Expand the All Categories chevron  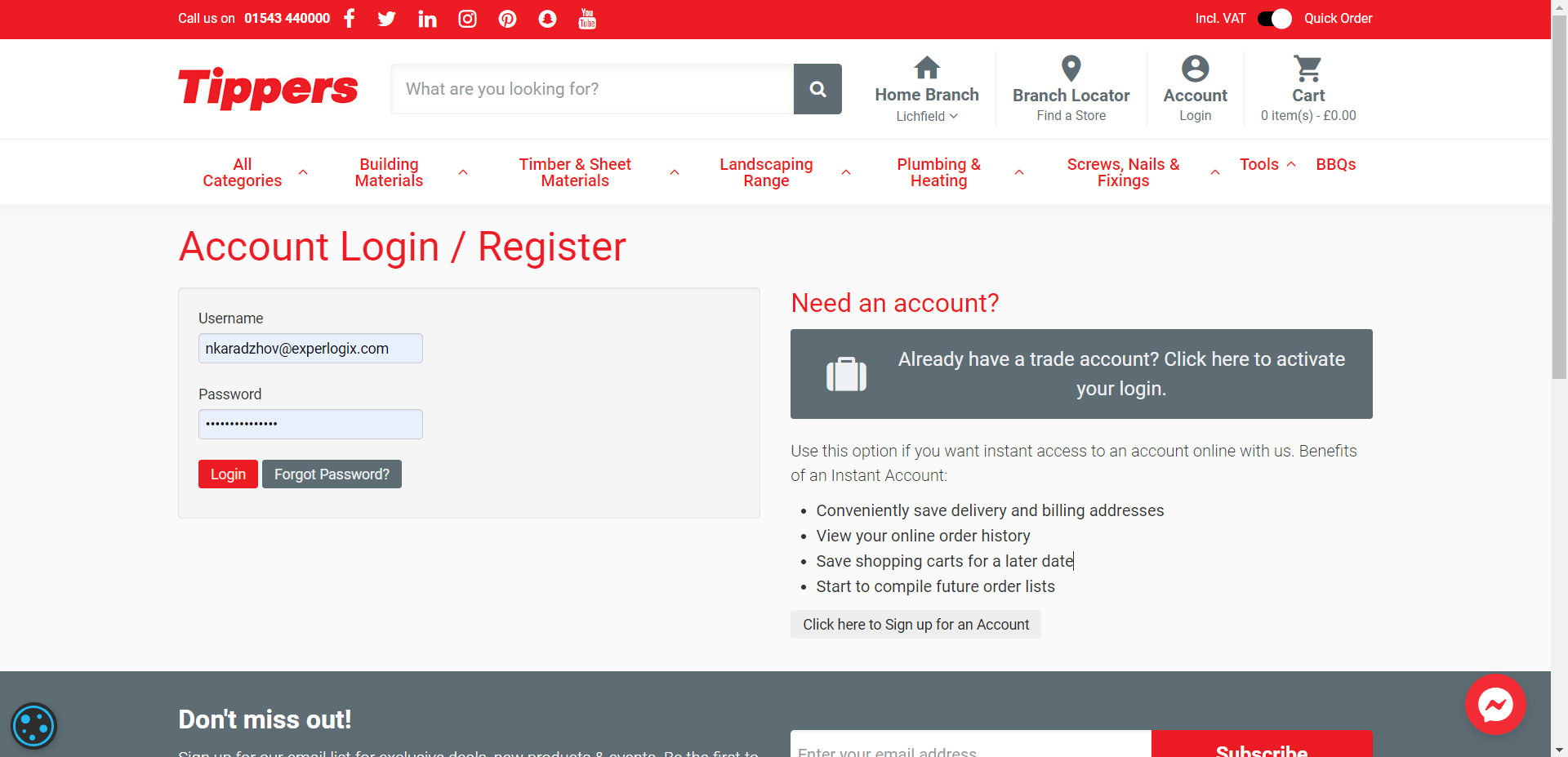[303, 172]
